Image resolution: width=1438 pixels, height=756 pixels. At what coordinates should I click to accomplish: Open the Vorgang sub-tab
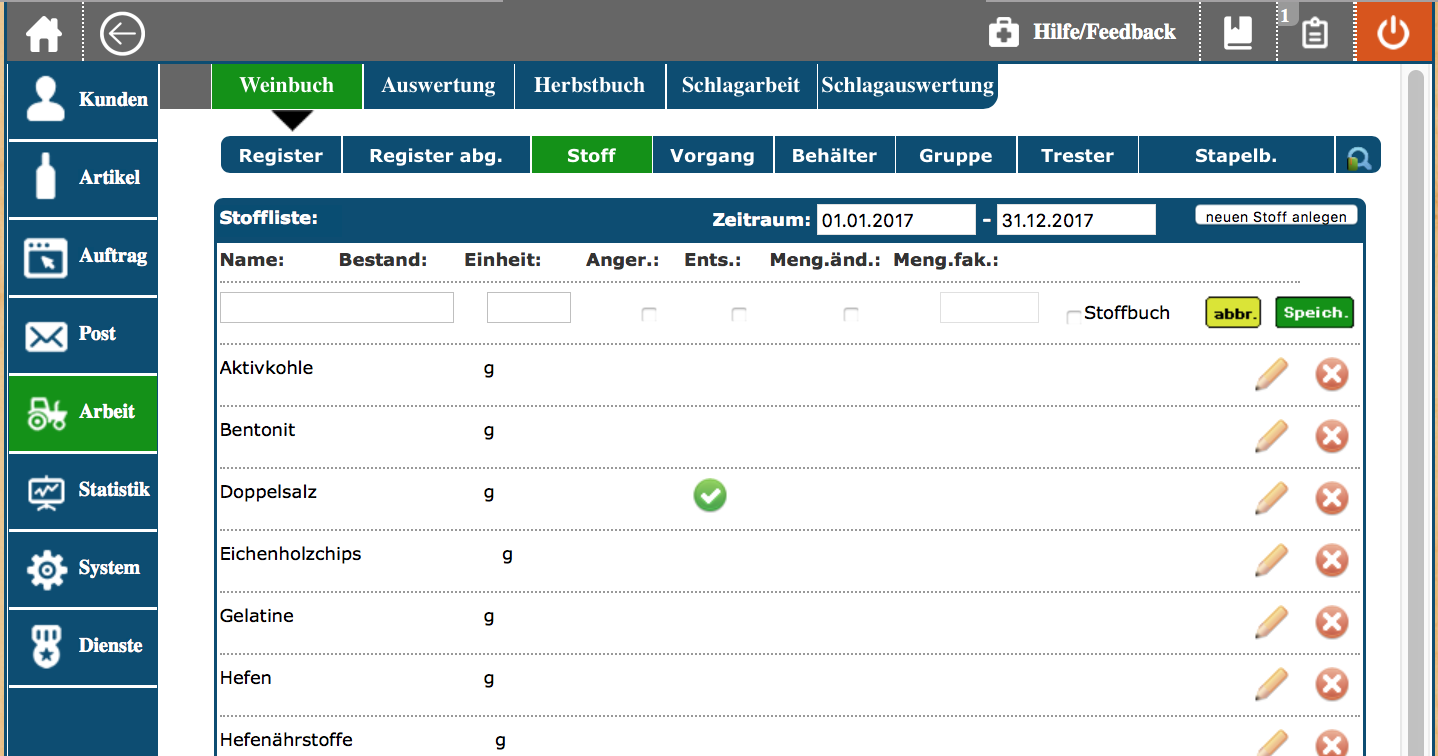point(712,156)
